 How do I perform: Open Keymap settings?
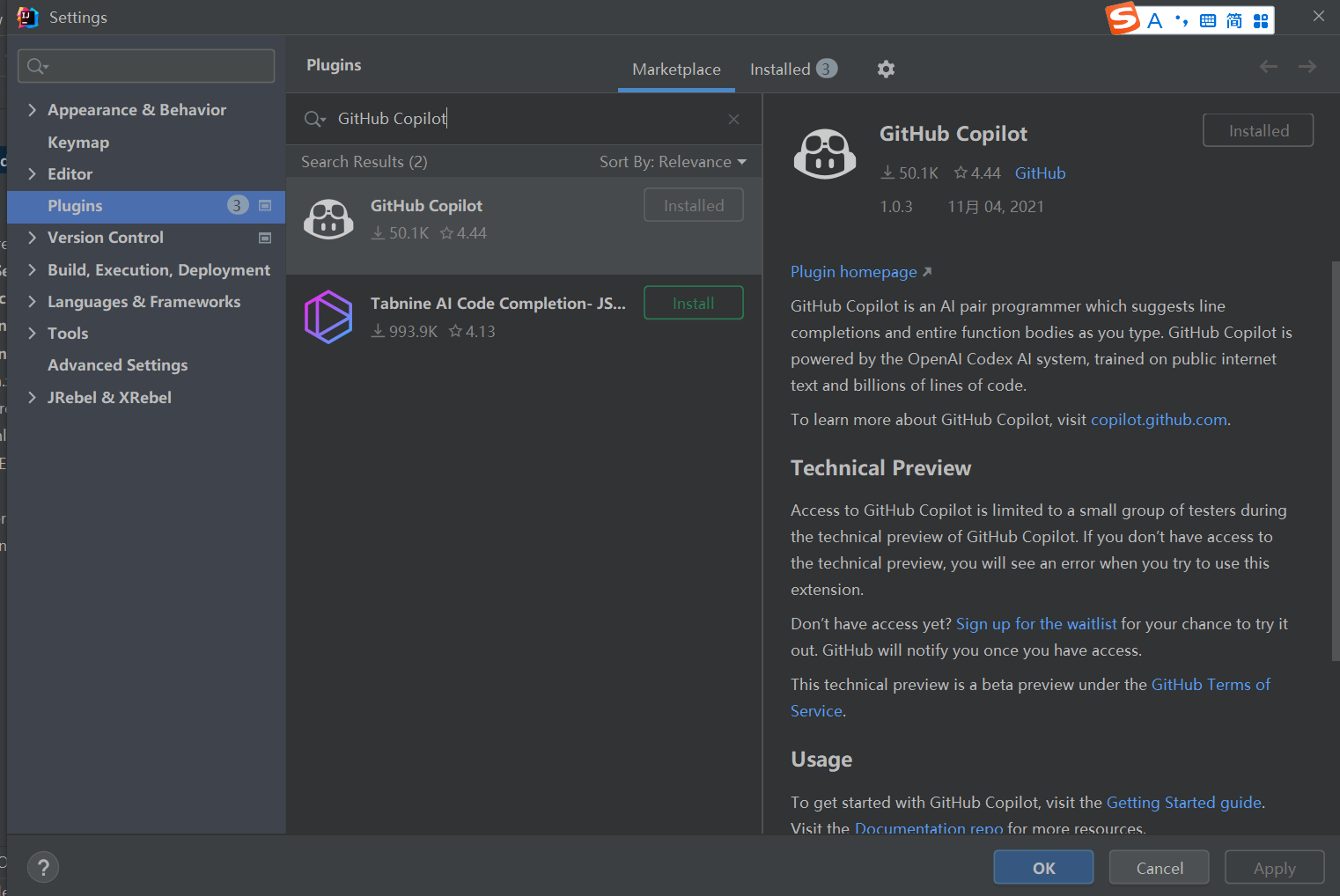click(78, 143)
